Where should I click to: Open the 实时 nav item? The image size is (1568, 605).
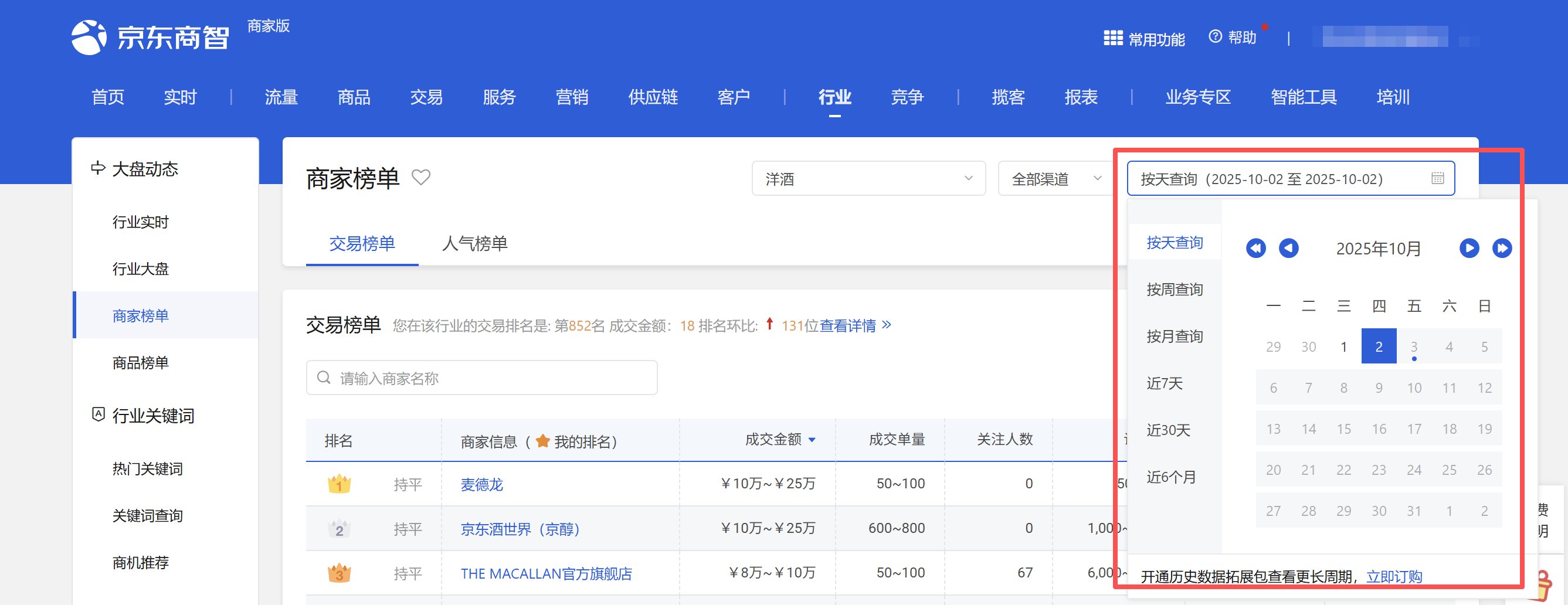pyautogui.click(x=180, y=97)
